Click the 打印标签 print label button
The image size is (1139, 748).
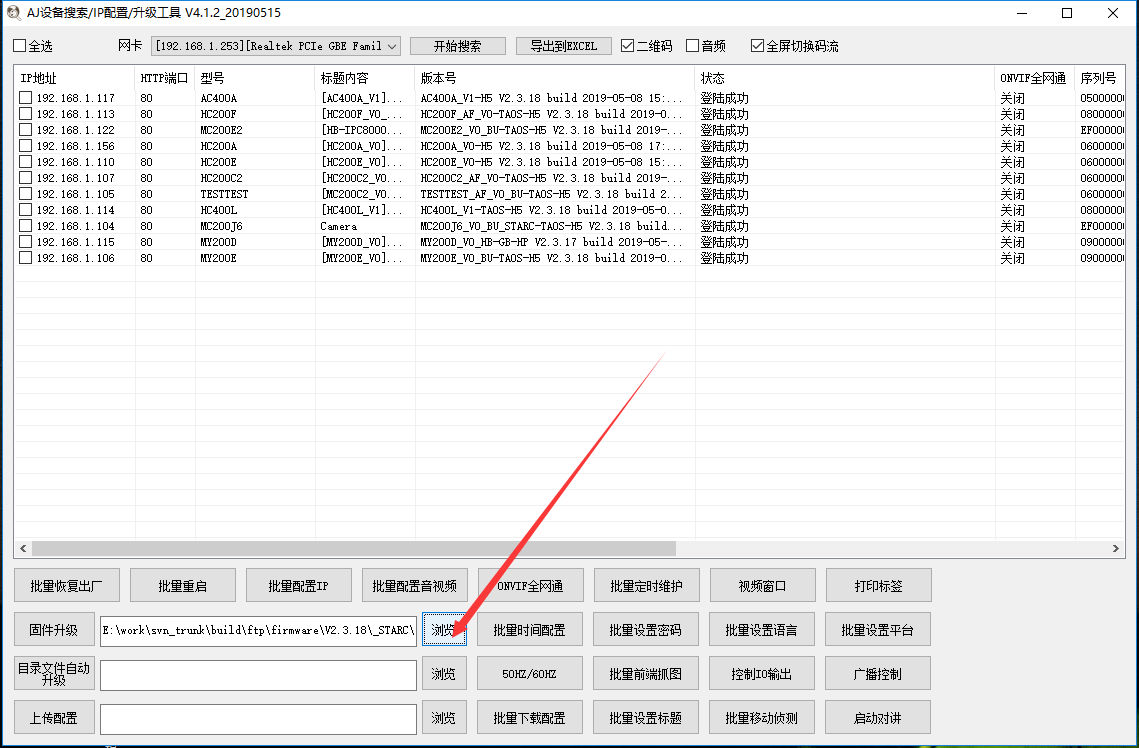coord(877,584)
